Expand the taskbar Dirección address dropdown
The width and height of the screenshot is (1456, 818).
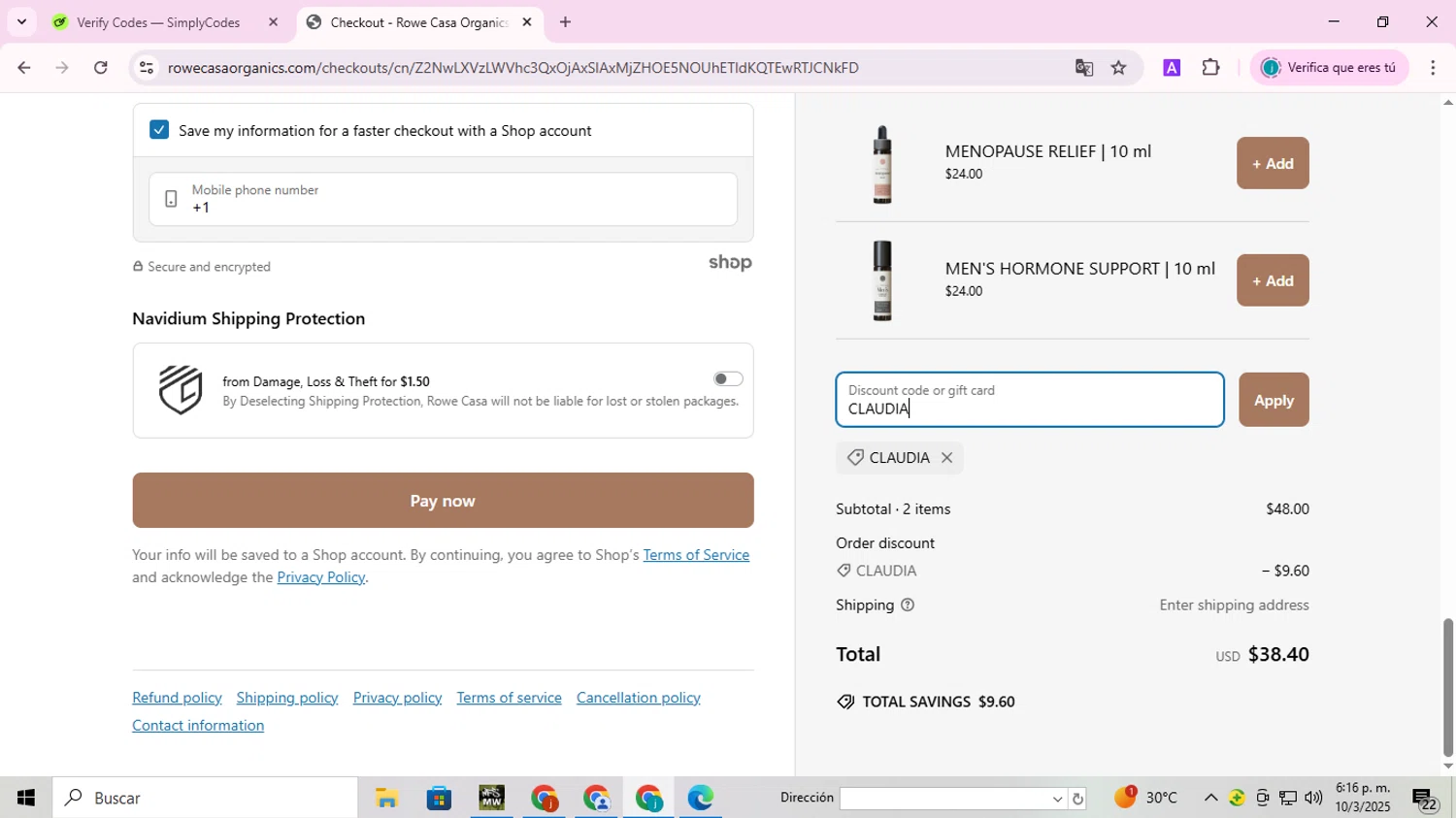click(x=1057, y=799)
